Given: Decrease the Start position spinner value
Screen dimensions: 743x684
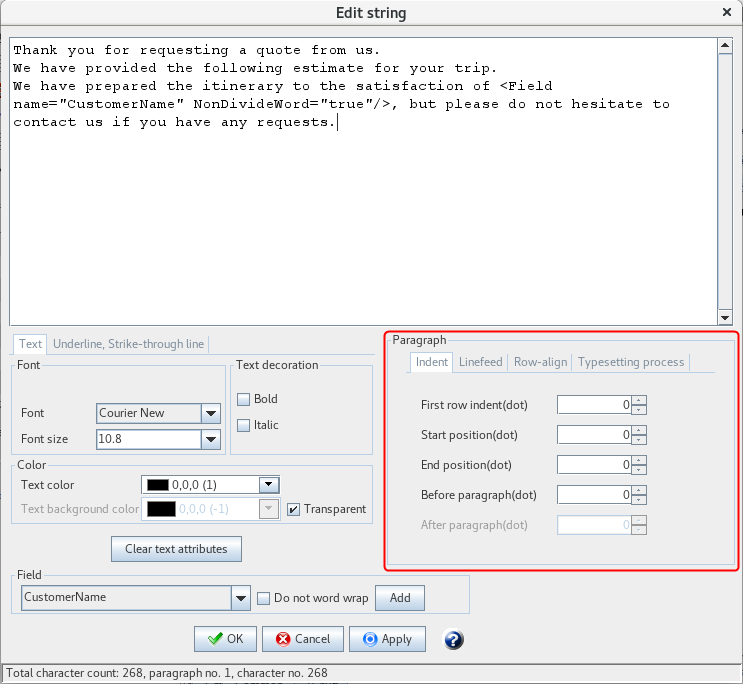Looking at the screenshot, I should pos(640,440).
